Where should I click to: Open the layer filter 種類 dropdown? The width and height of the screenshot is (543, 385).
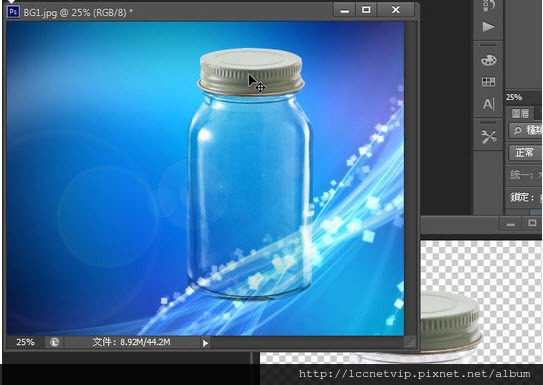(526, 130)
